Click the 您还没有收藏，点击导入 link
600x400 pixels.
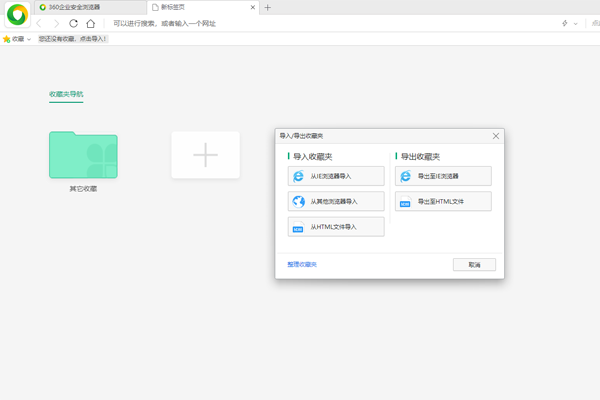[73, 39]
